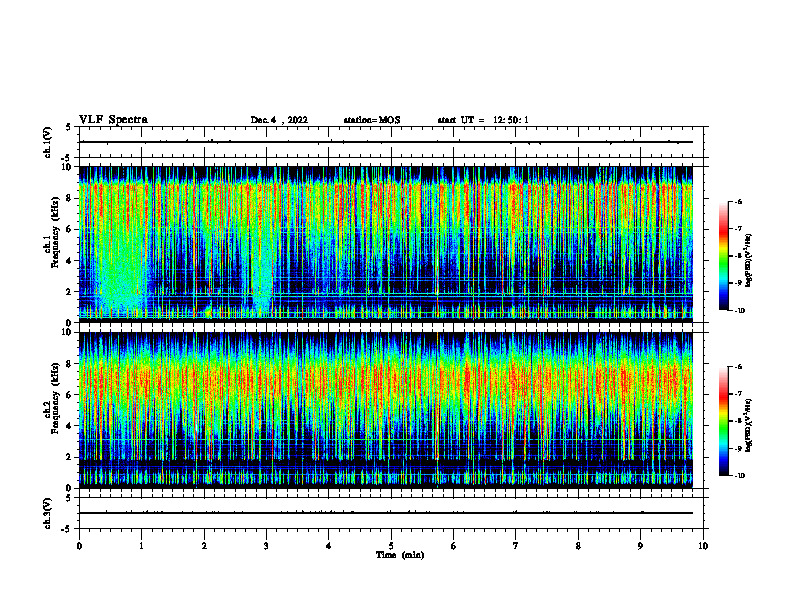Click the "5" tick on time axis
This screenshot has width=792, height=612.
[391, 546]
